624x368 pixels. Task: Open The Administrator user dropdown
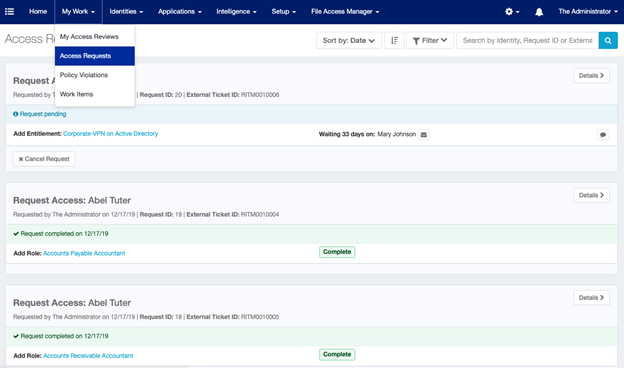click(x=588, y=12)
